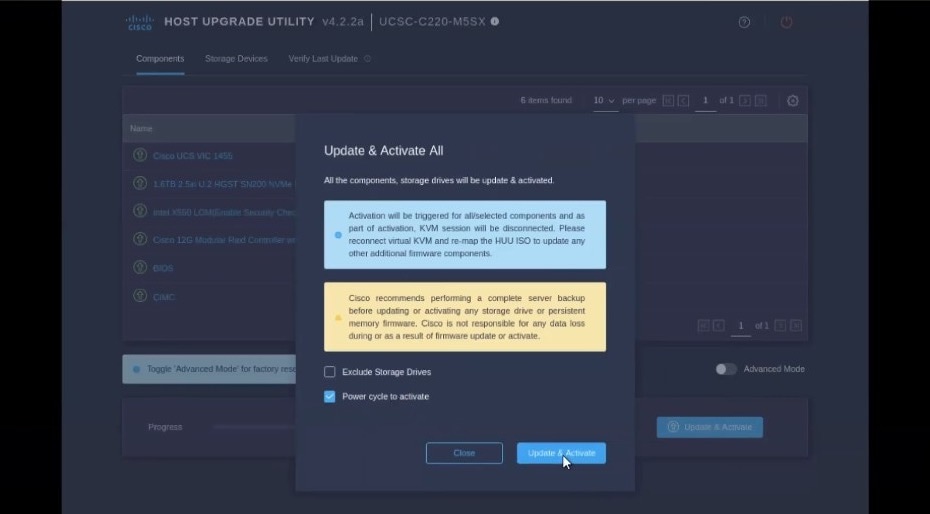Go to next page in top pagination
Image resolution: width=930 pixels, height=514 pixels.
pyautogui.click(x=745, y=101)
